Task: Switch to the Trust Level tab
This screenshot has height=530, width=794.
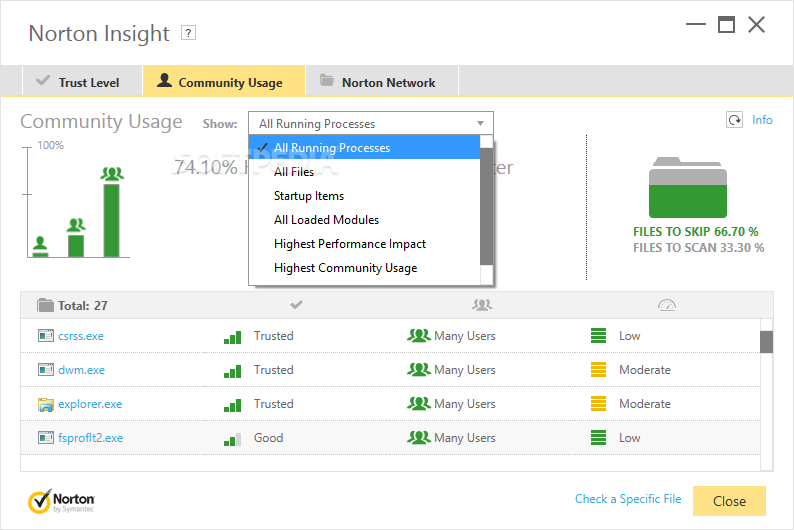Action: coord(82,81)
